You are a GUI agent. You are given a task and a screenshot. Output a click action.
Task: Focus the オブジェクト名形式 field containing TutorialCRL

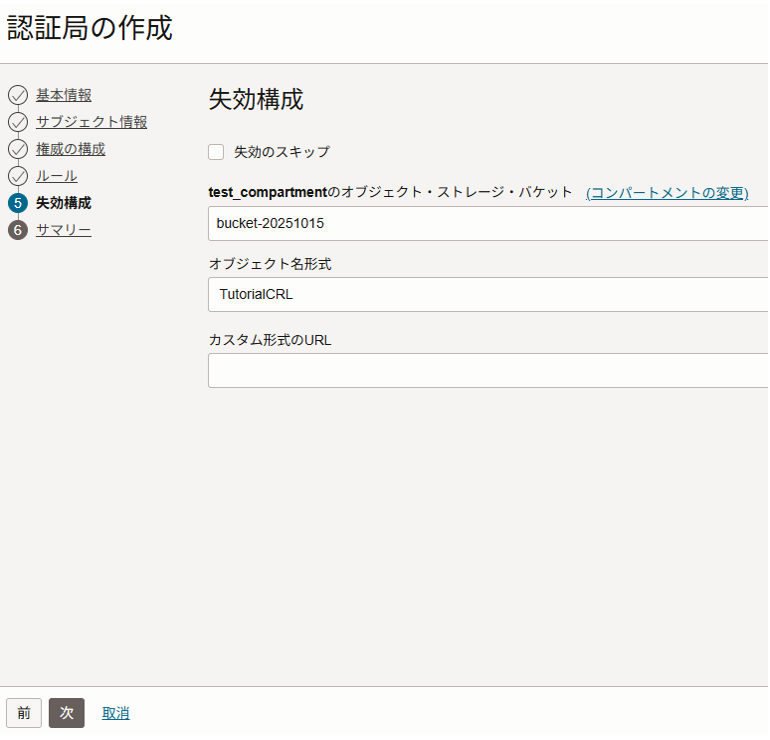coord(488,295)
